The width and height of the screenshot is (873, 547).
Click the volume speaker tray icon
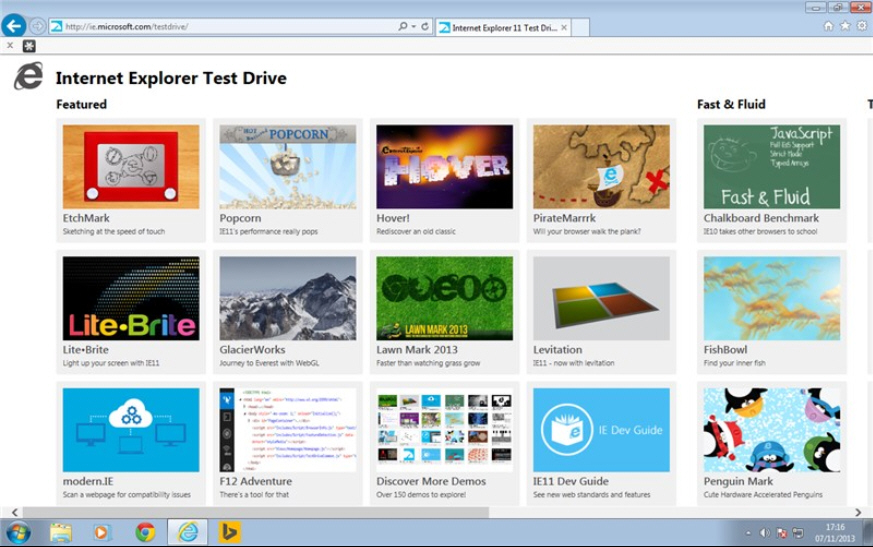click(764, 533)
